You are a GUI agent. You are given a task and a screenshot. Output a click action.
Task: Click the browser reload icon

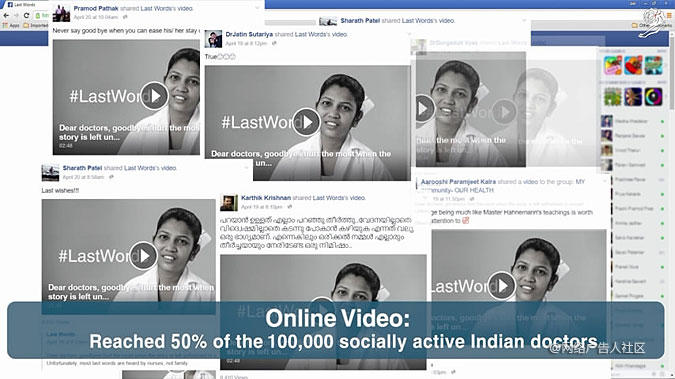coord(26,16)
